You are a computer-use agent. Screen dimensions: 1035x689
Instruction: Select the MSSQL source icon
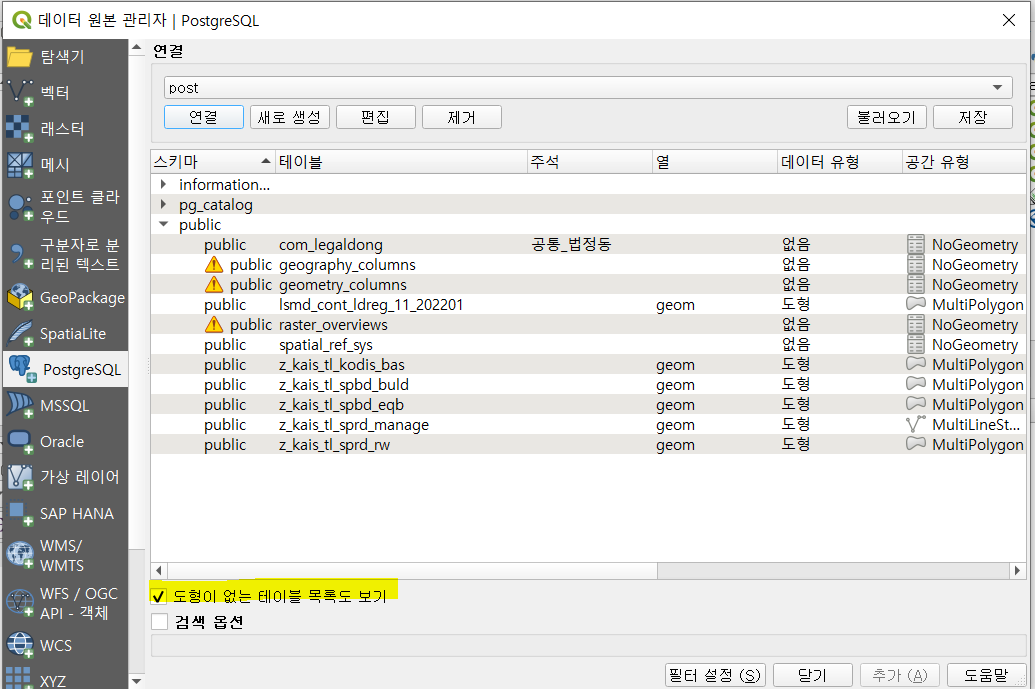[19, 405]
